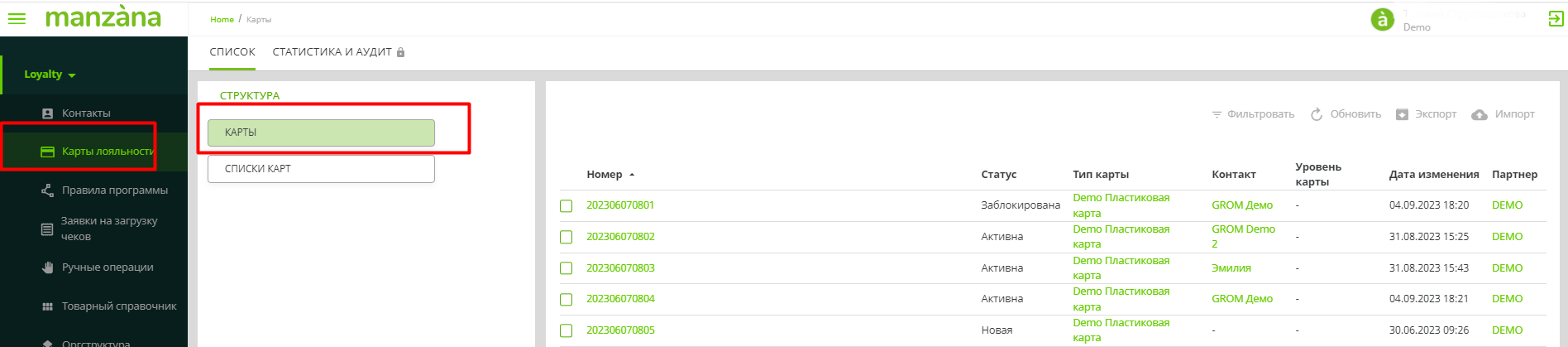Open Правила программы in sidebar

pos(114,190)
